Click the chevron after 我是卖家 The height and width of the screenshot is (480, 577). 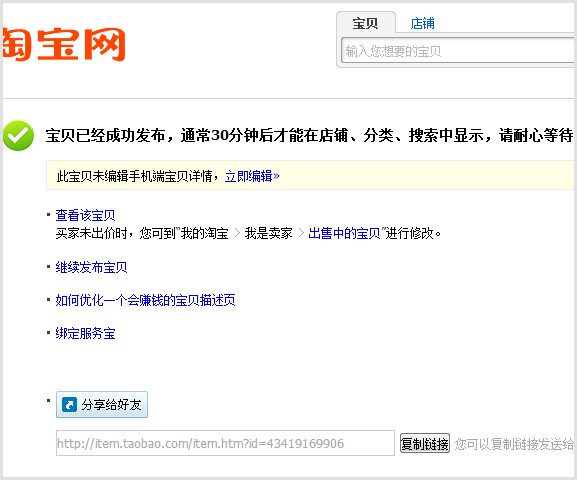pyautogui.click(x=301, y=233)
